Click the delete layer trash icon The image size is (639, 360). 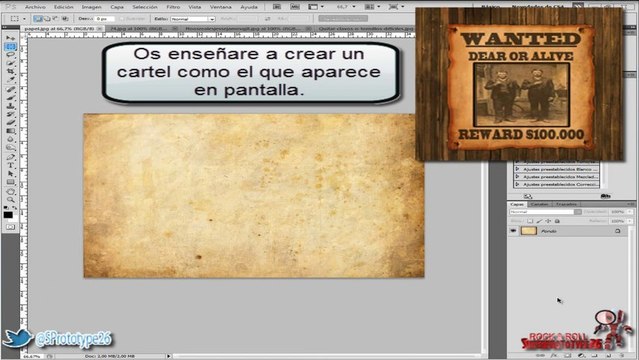(x=622, y=356)
